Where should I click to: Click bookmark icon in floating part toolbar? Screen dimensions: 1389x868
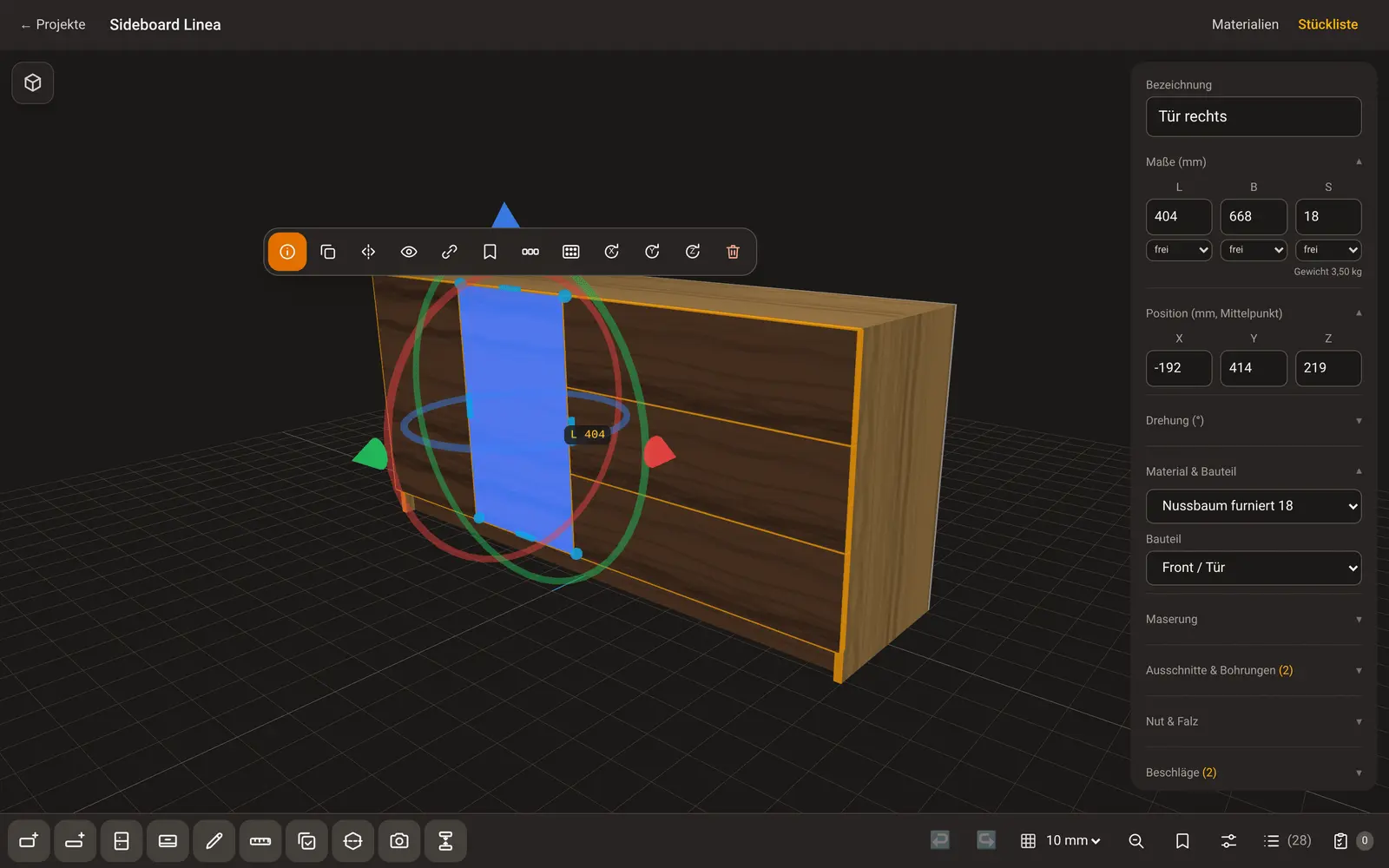coord(490,252)
